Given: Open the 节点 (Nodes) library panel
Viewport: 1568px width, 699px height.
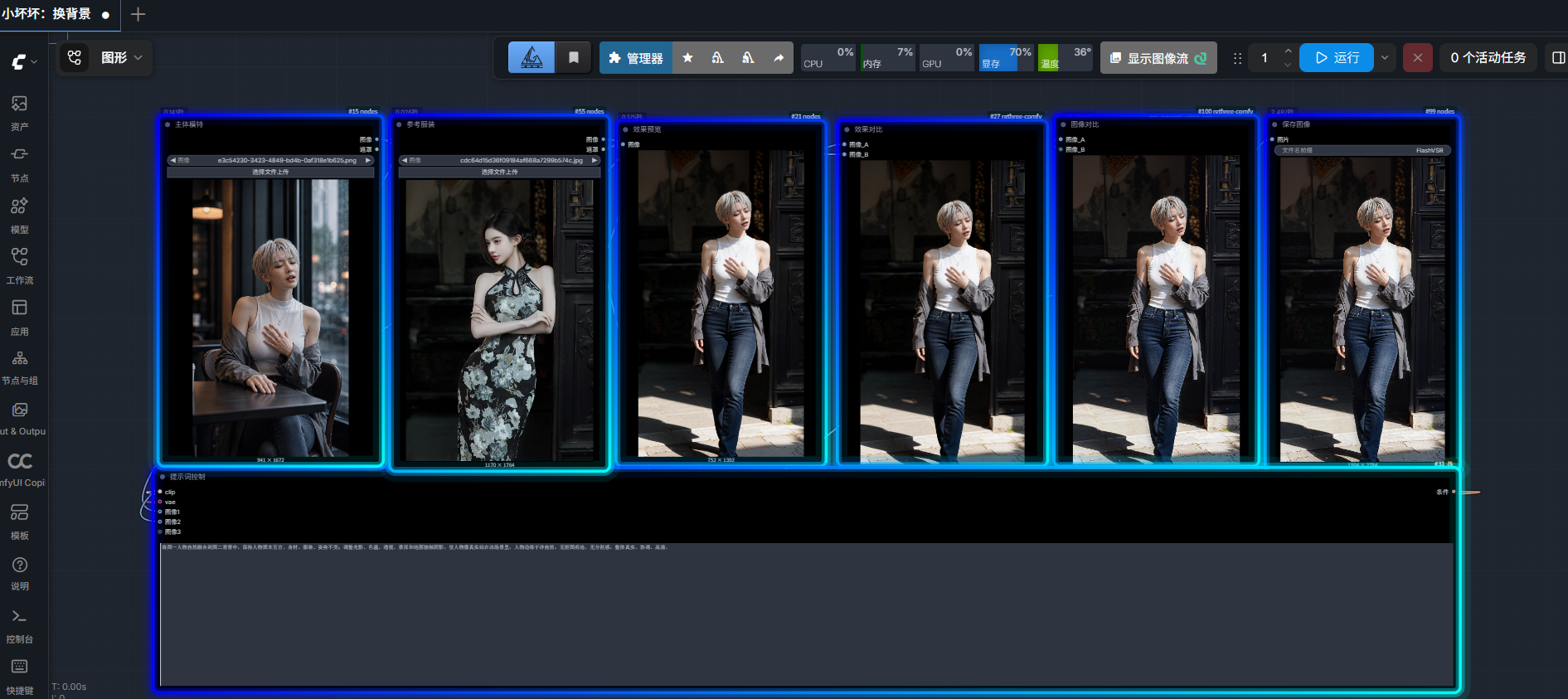Looking at the screenshot, I should pos(20,164).
